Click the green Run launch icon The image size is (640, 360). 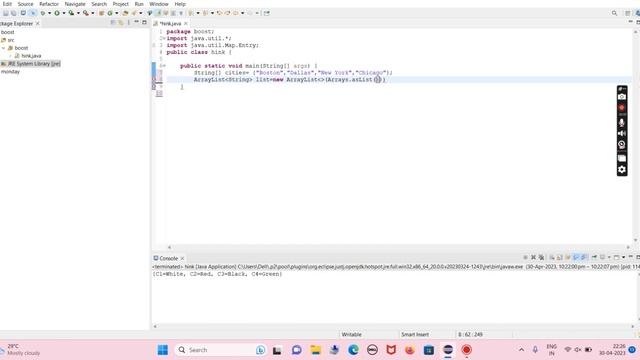pyautogui.click(x=57, y=13)
